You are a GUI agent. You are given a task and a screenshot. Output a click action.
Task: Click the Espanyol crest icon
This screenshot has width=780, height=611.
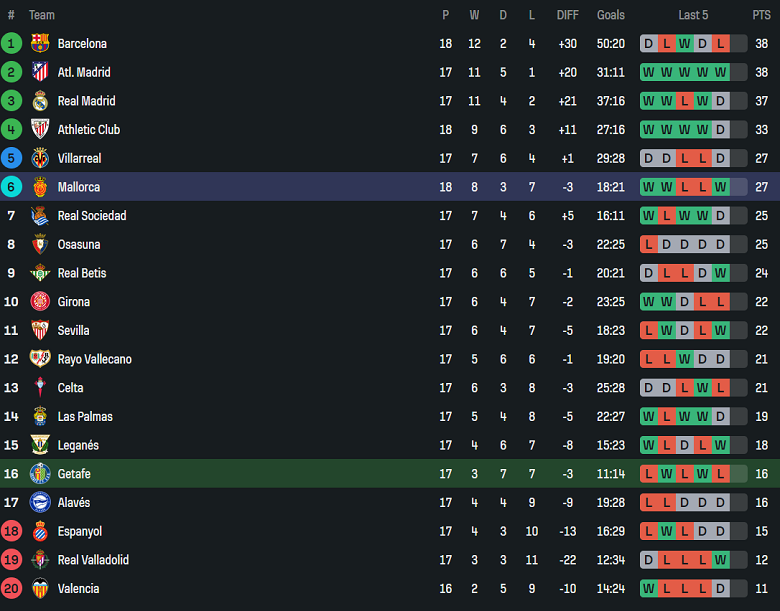(x=40, y=531)
